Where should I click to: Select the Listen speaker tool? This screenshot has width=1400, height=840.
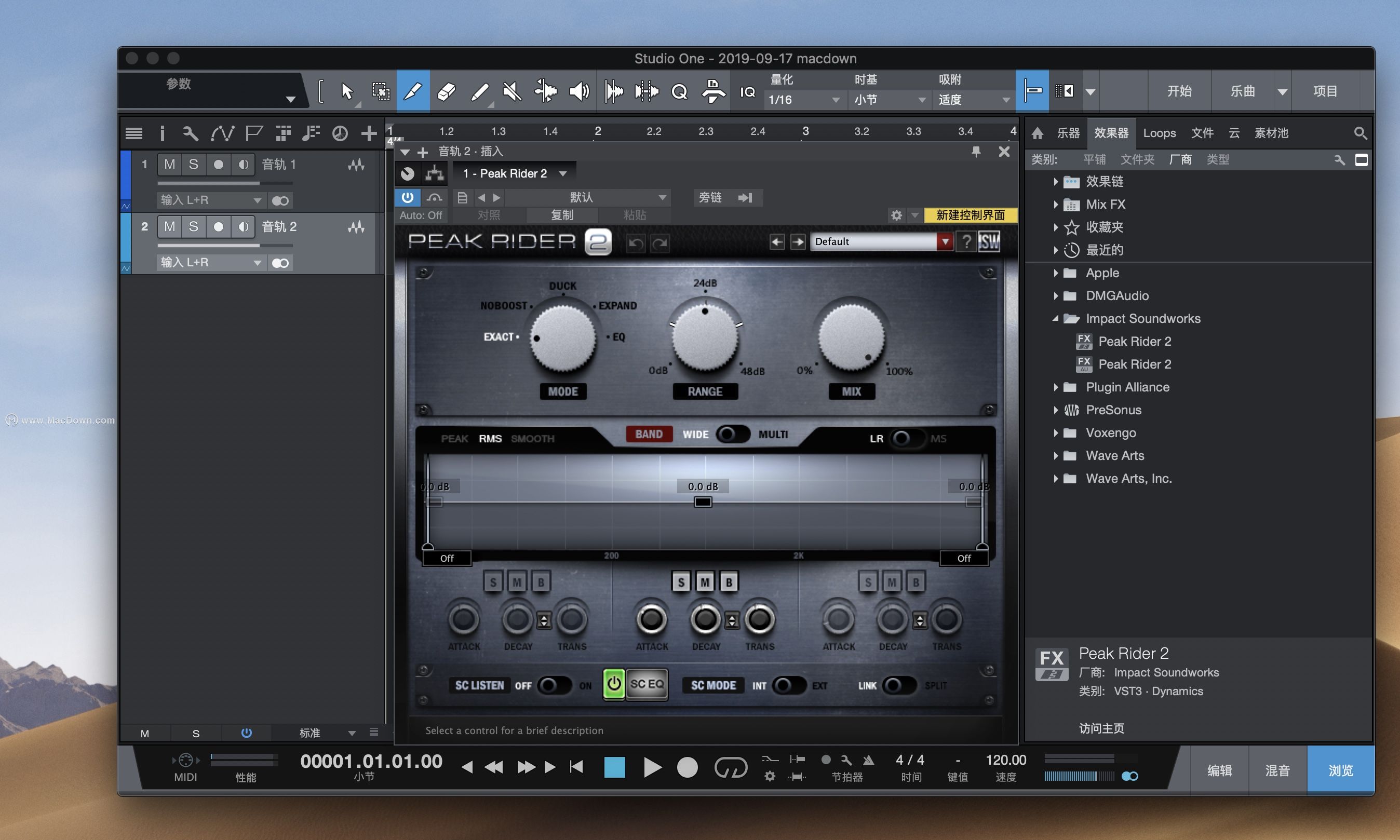578,91
